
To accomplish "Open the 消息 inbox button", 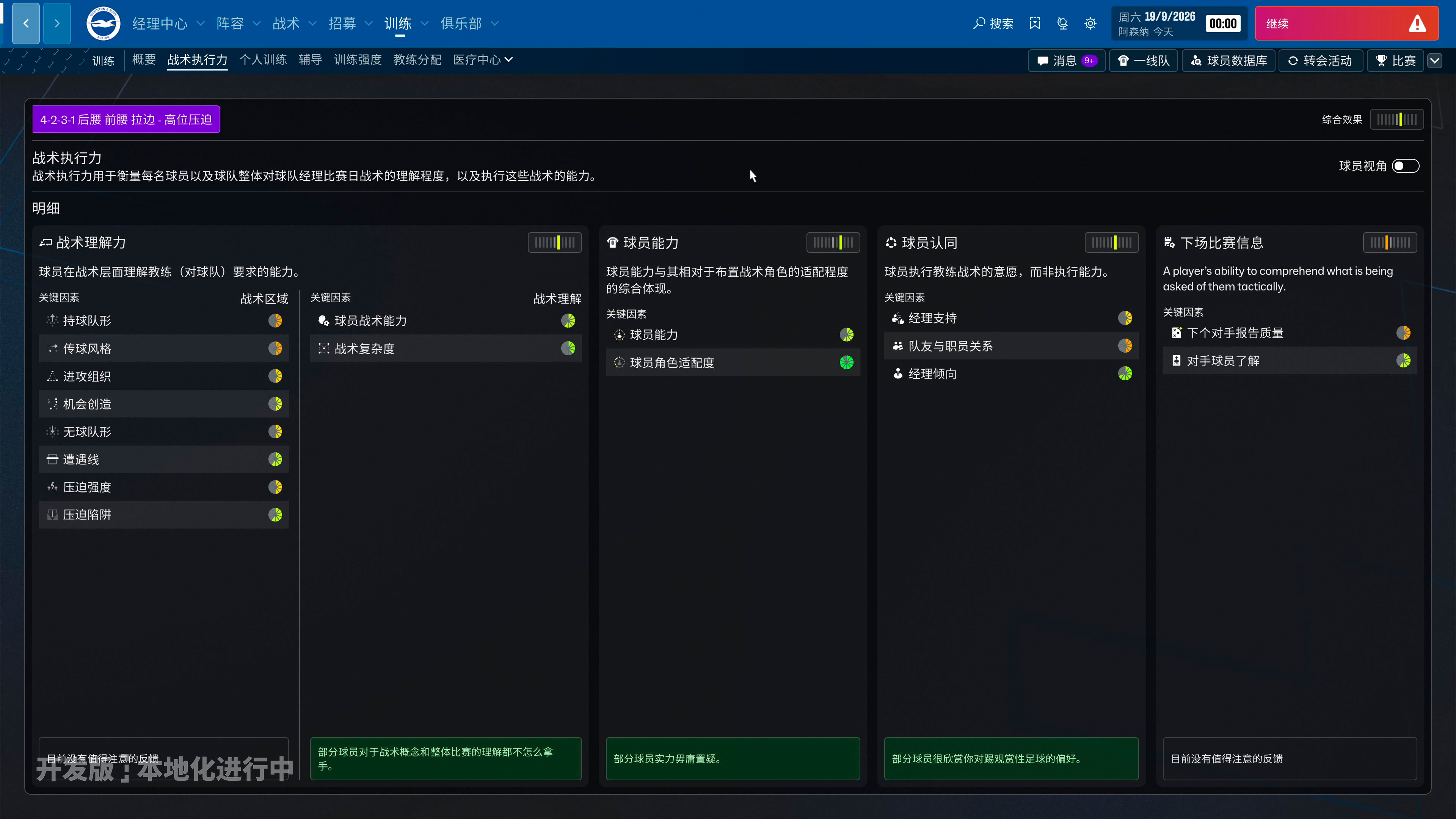I will pyautogui.click(x=1067, y=61).
